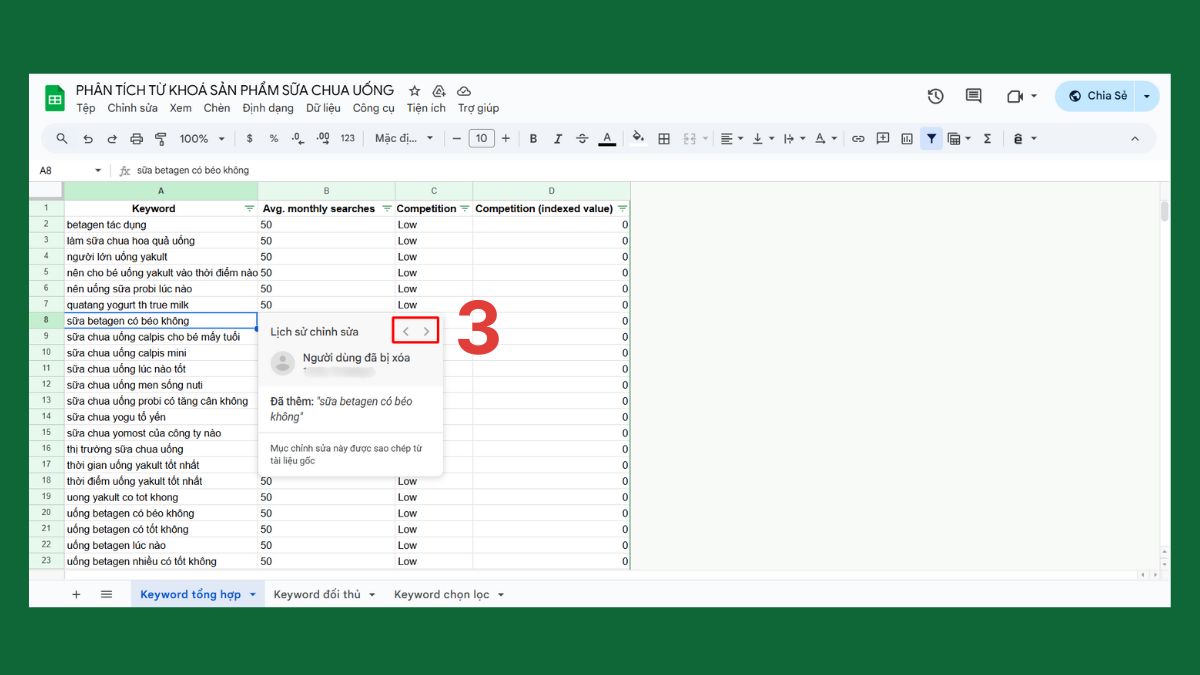
Task: Open the Dữ liệu menu
Action: [x=324, y=107]
